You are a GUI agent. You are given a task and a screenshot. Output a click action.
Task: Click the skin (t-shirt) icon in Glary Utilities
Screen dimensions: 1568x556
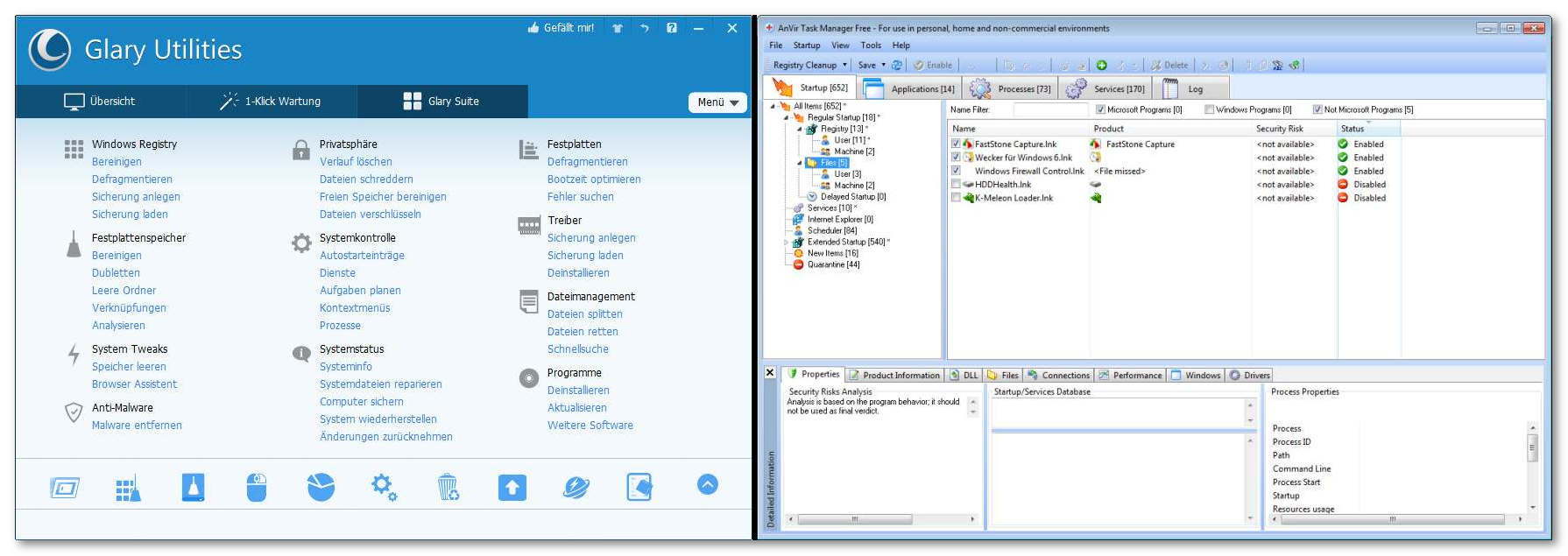coord(618,28)
